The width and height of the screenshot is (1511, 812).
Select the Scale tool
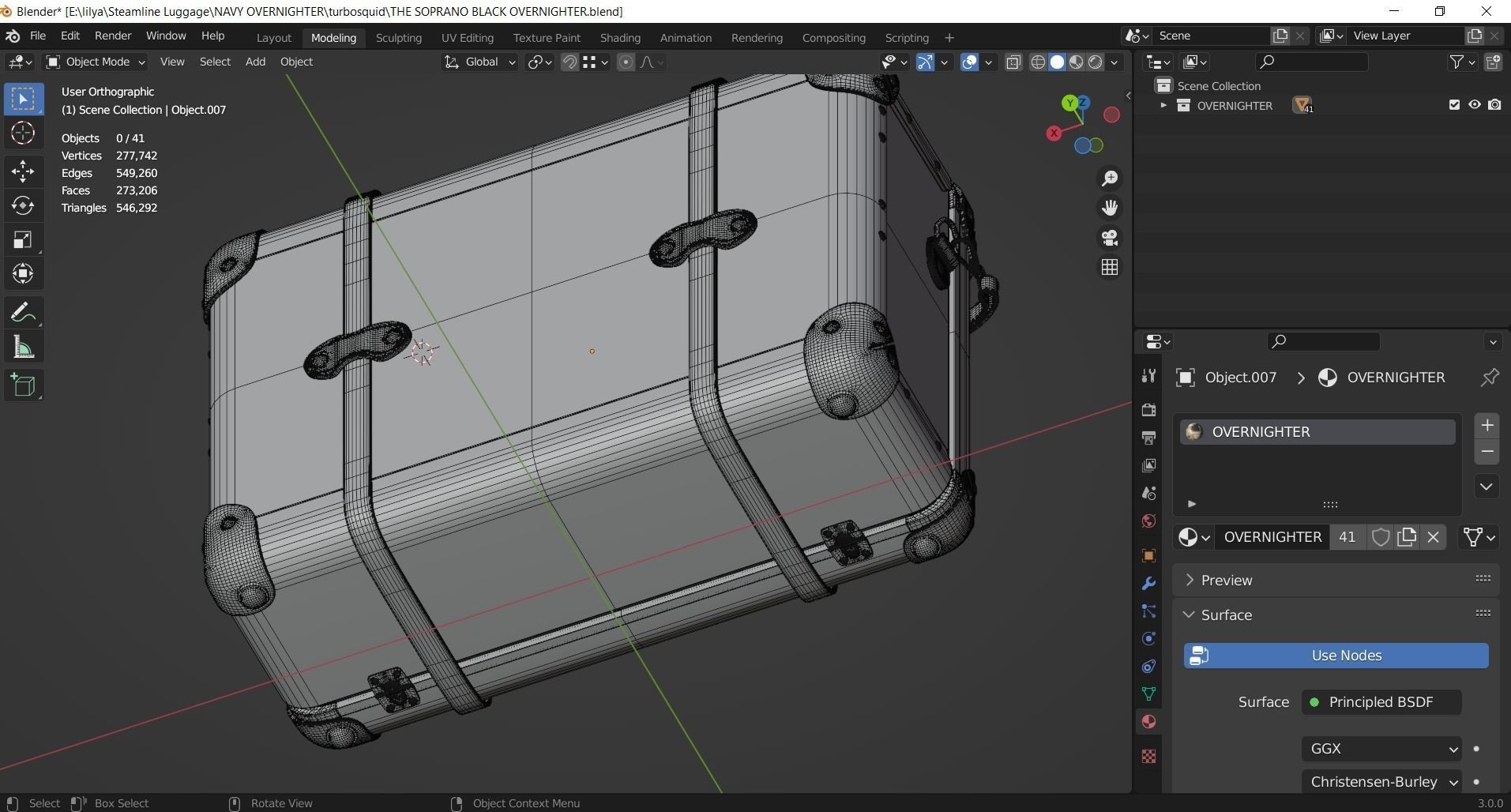(23, 239)
